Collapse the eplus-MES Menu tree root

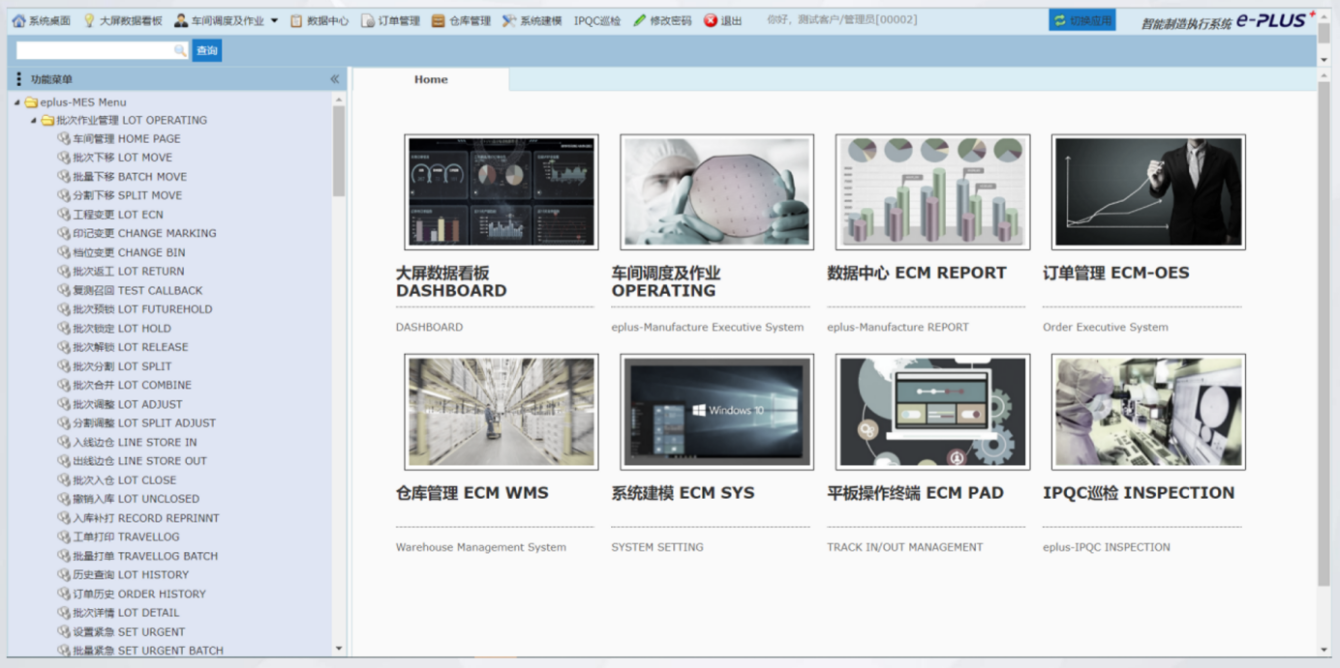(17, 102)
